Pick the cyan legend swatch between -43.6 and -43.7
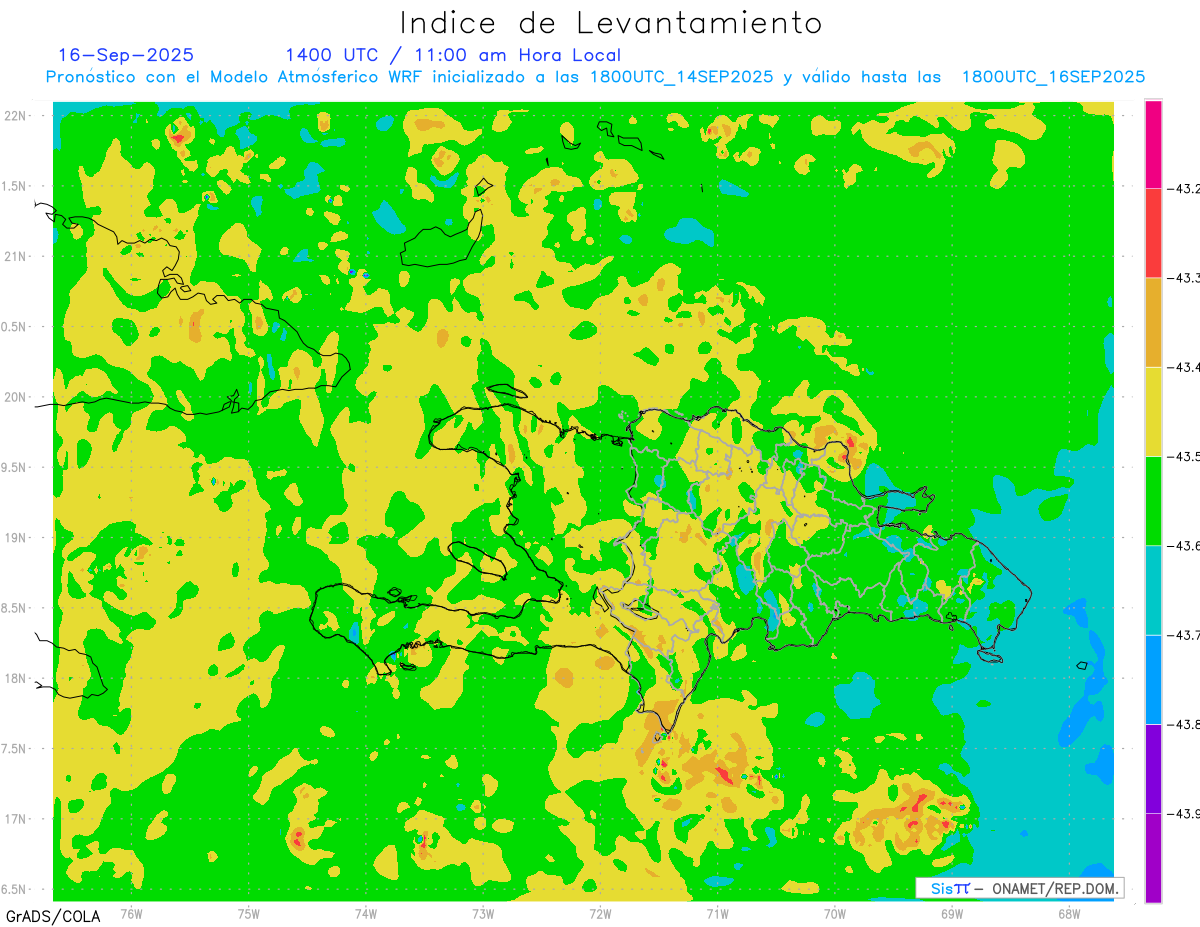Viewport: 1200px width, 927px height. 1153,590
